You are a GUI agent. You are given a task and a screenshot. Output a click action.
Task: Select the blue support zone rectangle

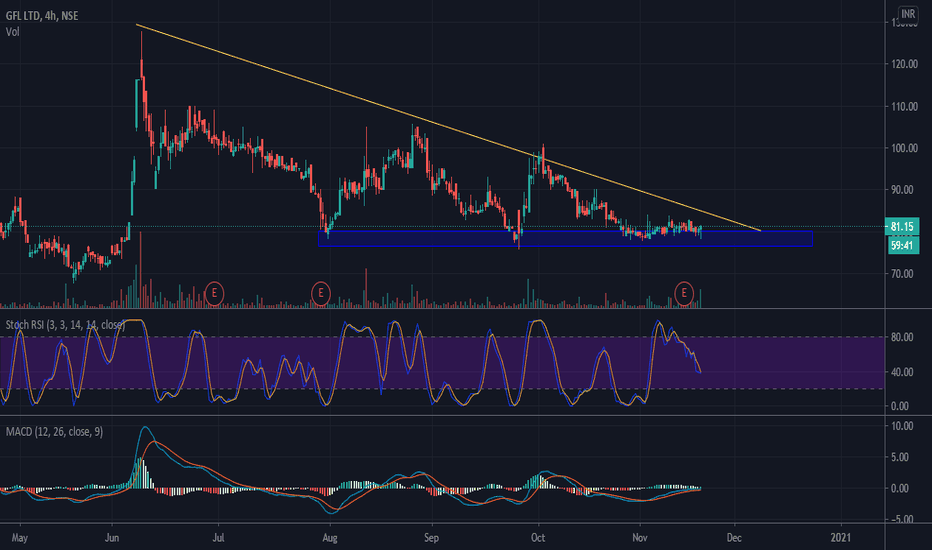pos(565,238)
